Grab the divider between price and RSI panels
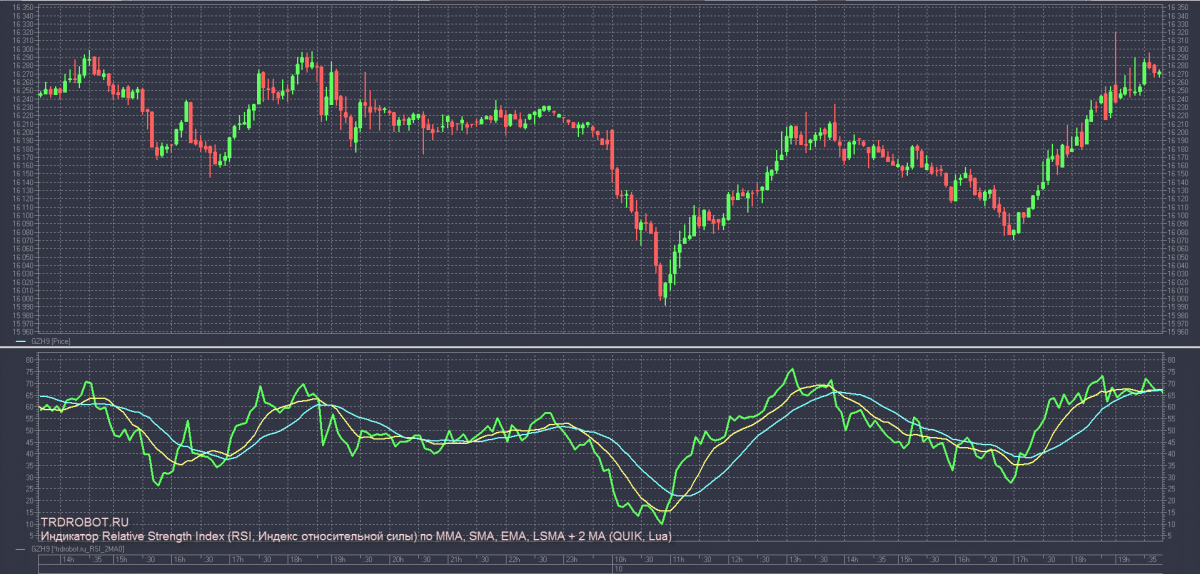This screenshot has width=1200, height=574. coord(600,347)
